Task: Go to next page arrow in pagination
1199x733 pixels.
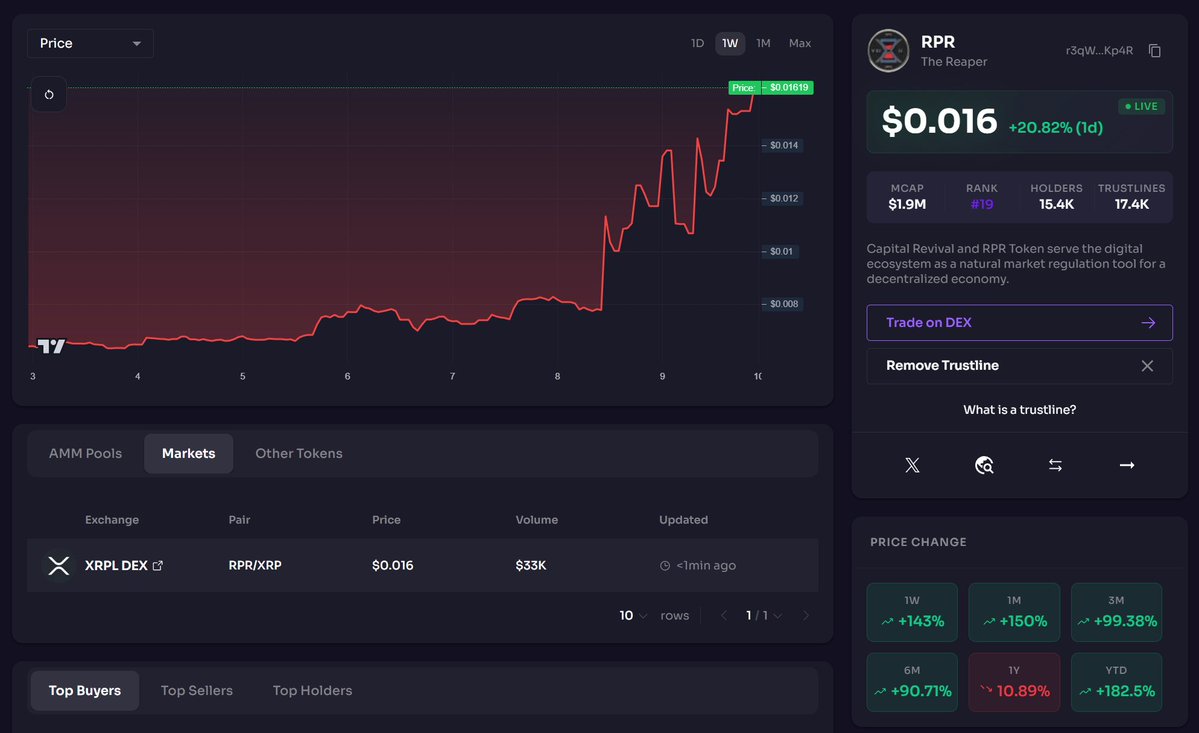Action: (x=805, y=615)
